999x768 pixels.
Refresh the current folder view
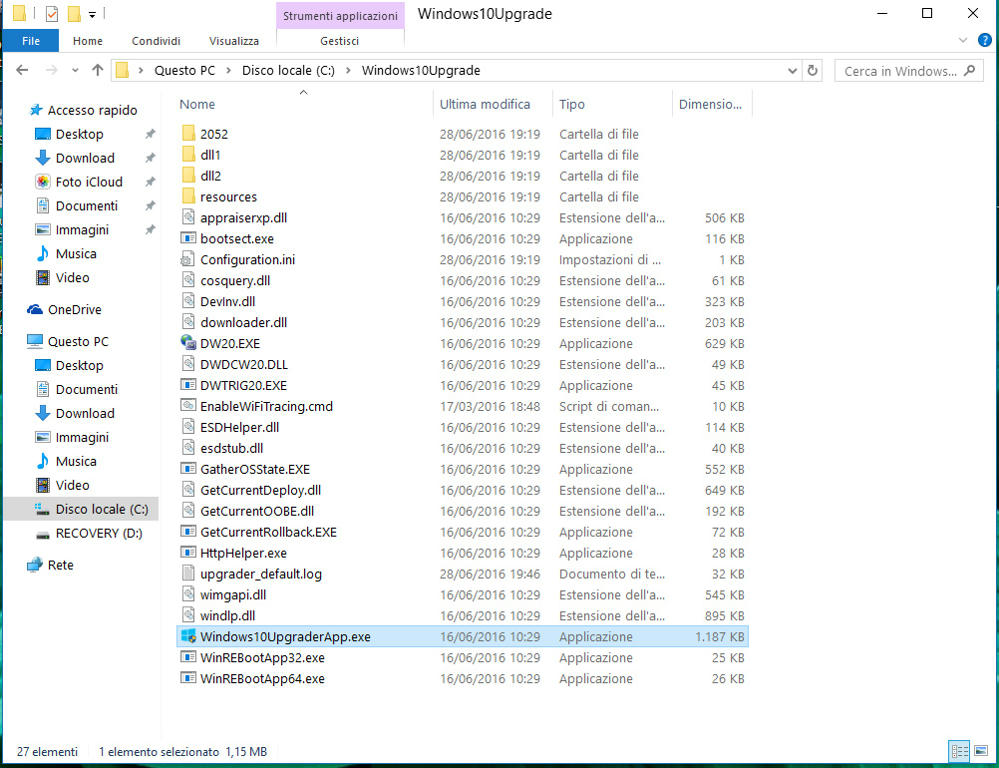click(x=813, y=71)
